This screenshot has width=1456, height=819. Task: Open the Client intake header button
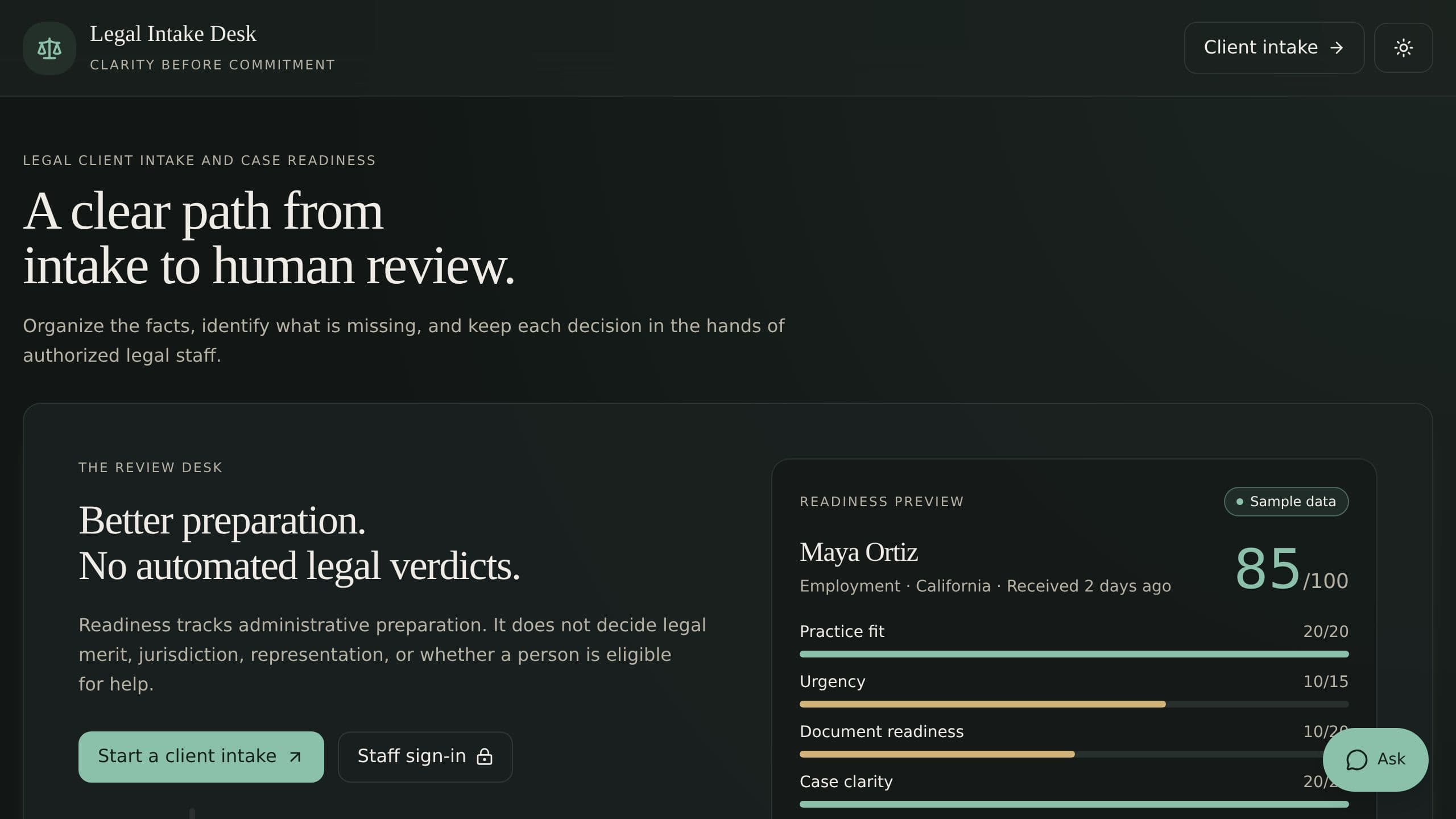1274,48
